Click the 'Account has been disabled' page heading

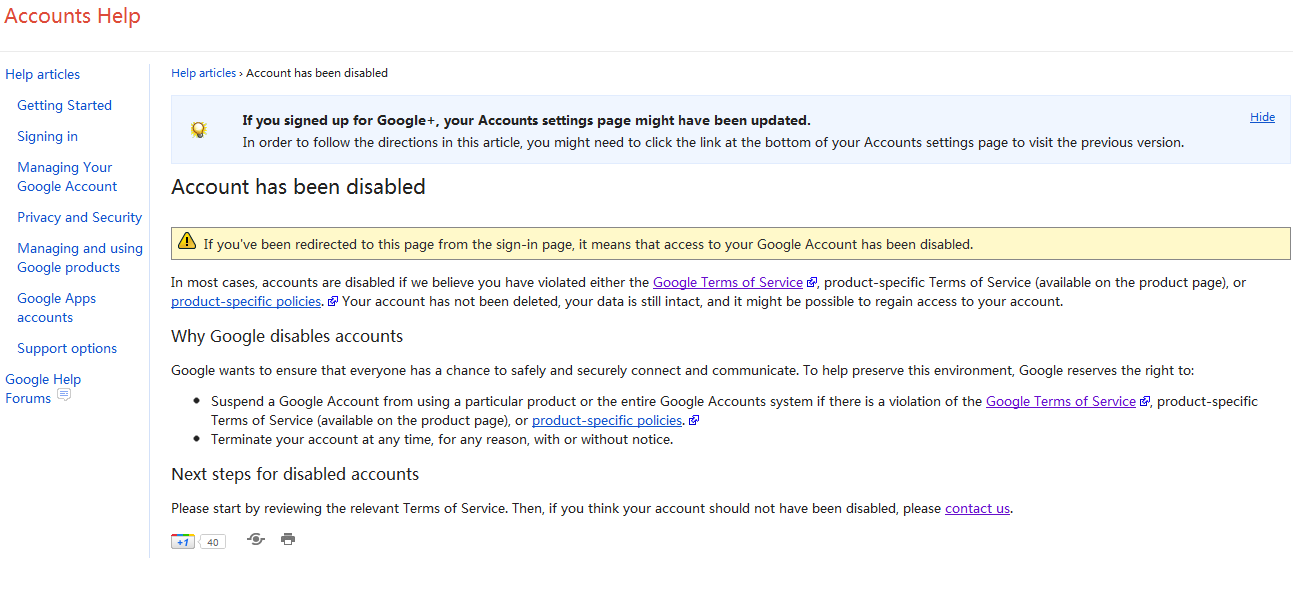point(298,187)
